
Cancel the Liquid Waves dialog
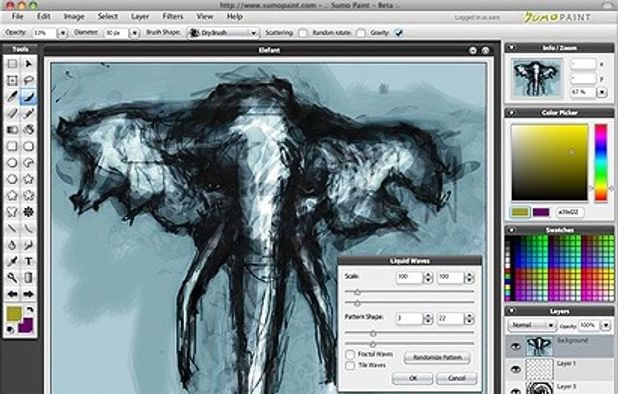(x=456, y=378)
